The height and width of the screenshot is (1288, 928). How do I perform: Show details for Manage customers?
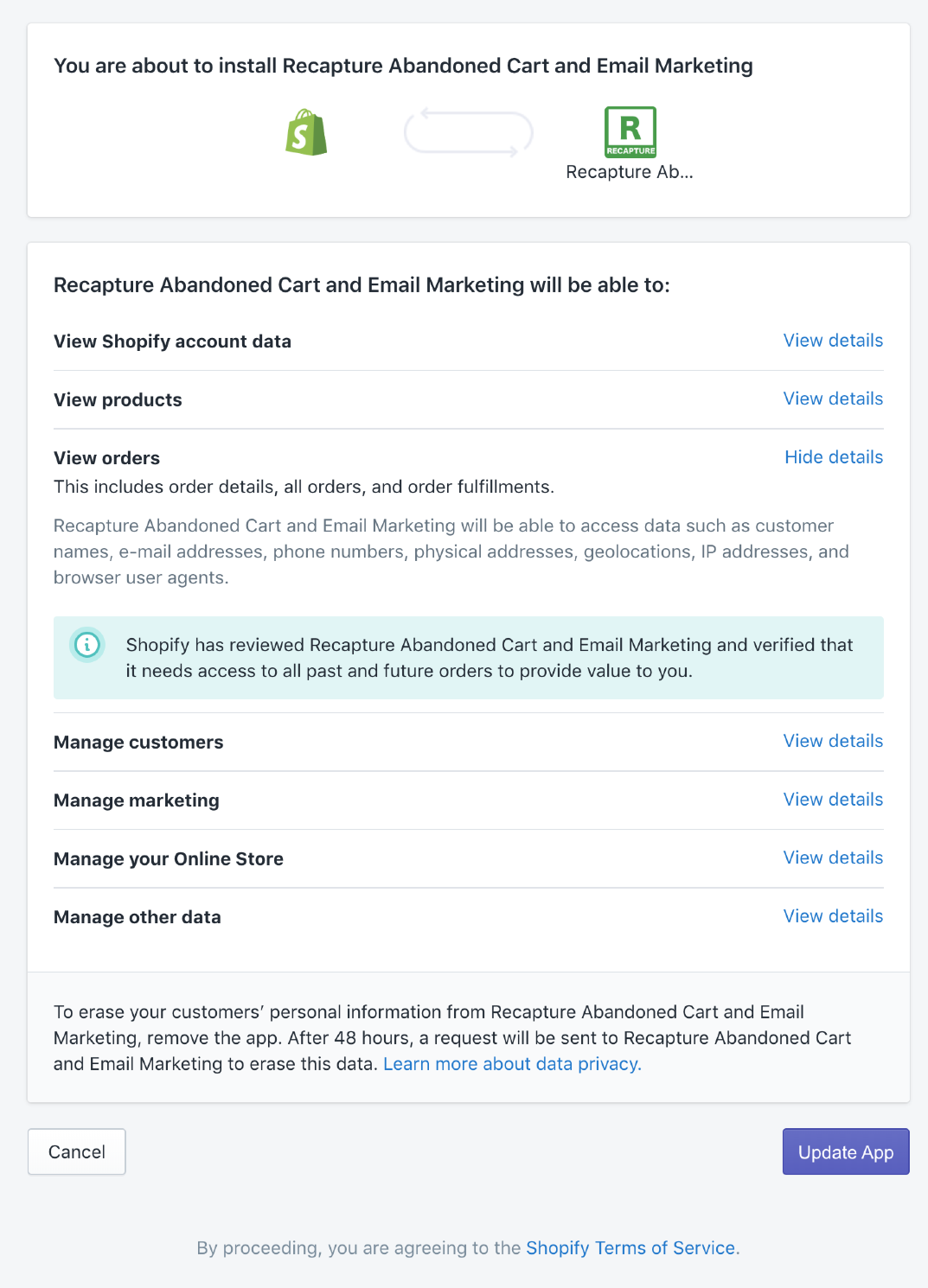pyautogui.click(x=833, y=741)
